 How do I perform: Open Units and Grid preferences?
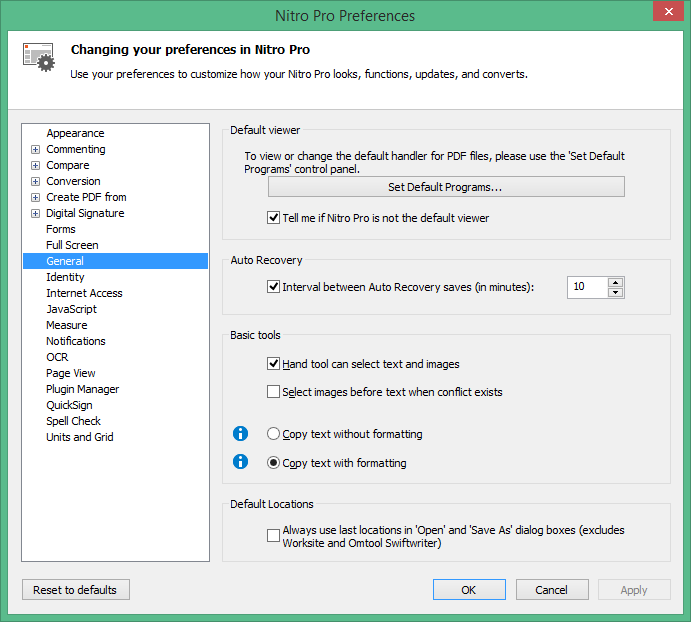[x=80, y=437]
